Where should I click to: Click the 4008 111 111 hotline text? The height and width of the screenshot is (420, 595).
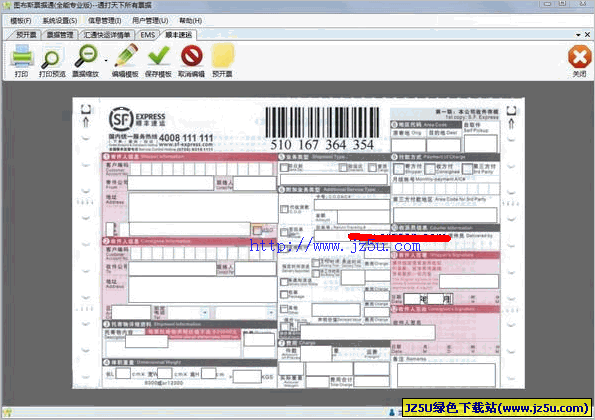coord(186,137)
